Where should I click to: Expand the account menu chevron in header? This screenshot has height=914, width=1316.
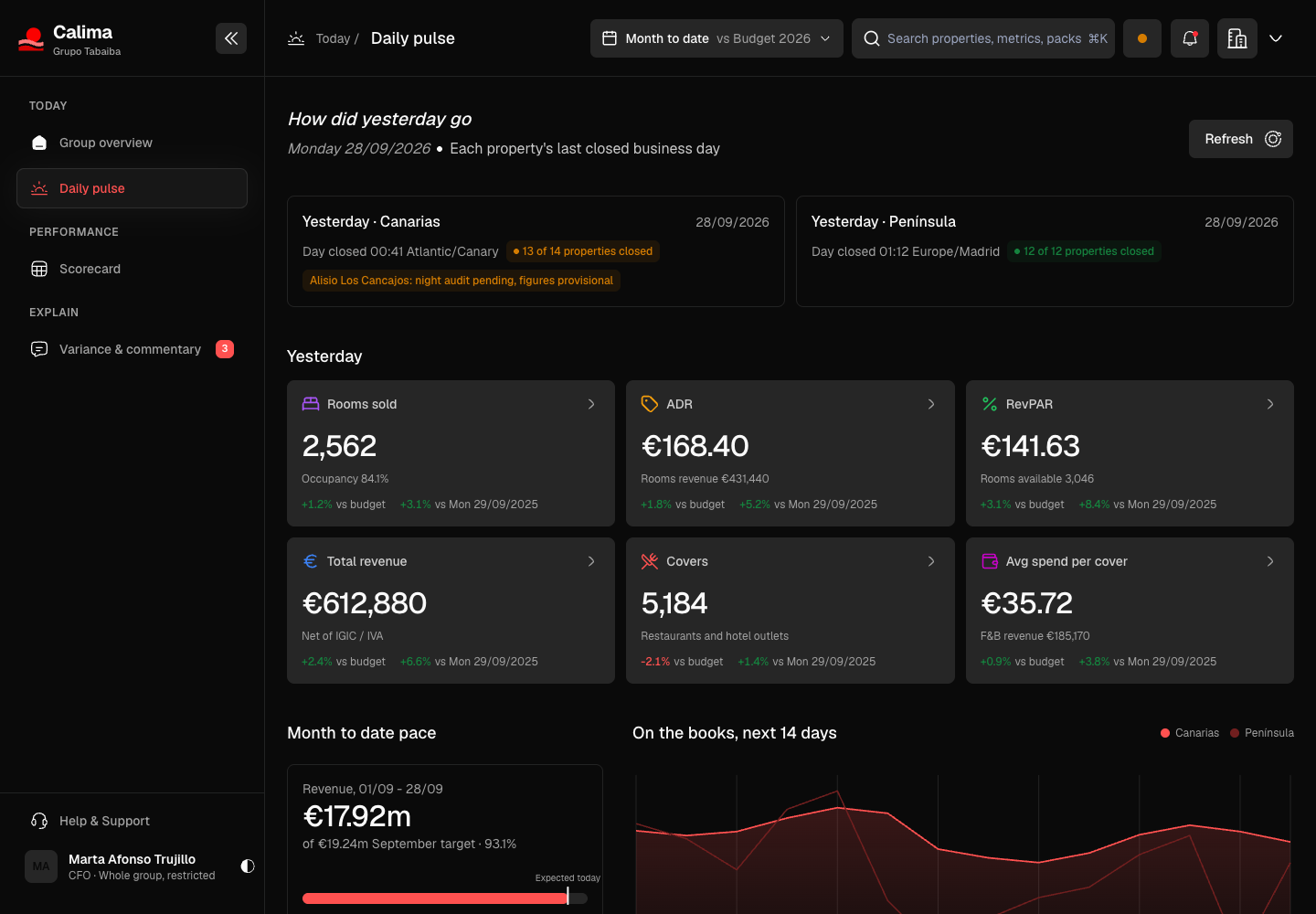[x=1276, y=38]
